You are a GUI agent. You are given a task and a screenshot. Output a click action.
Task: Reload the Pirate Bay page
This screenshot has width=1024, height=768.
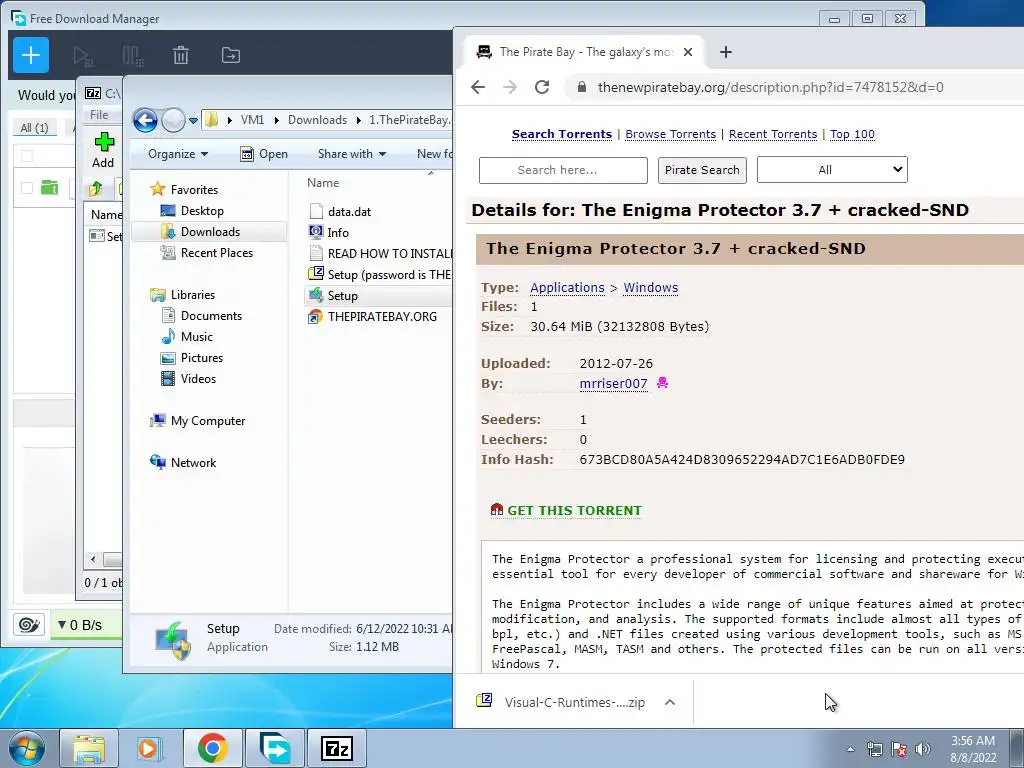click(x=542, y=87)
